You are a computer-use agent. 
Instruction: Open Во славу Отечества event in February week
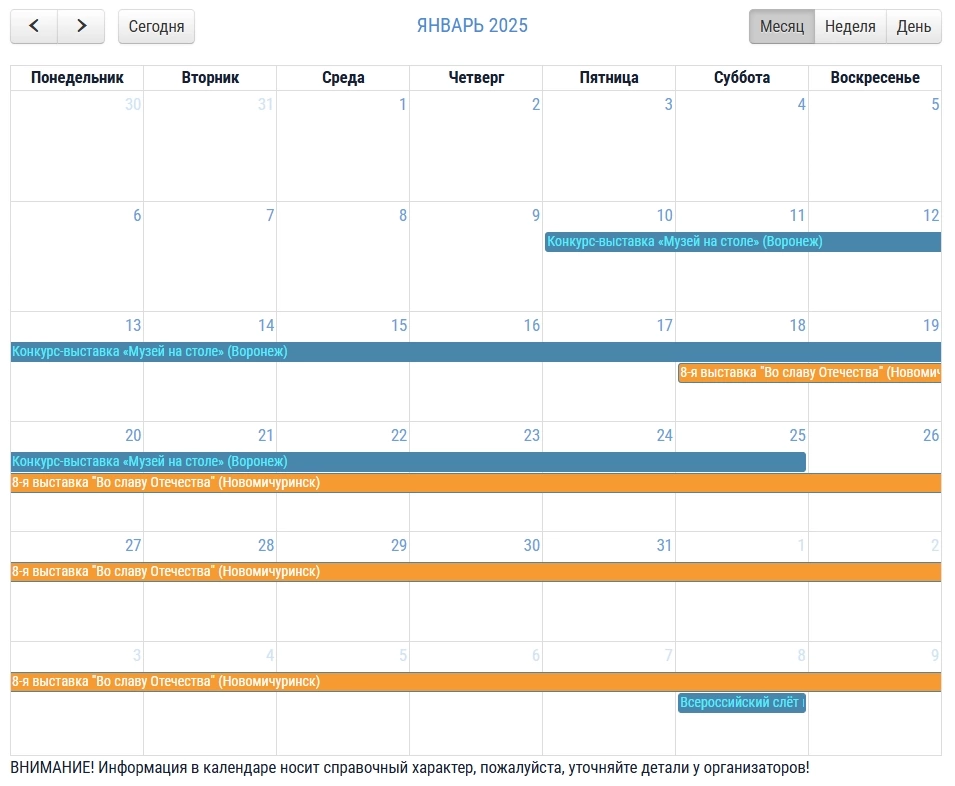[x=476, y=682]
